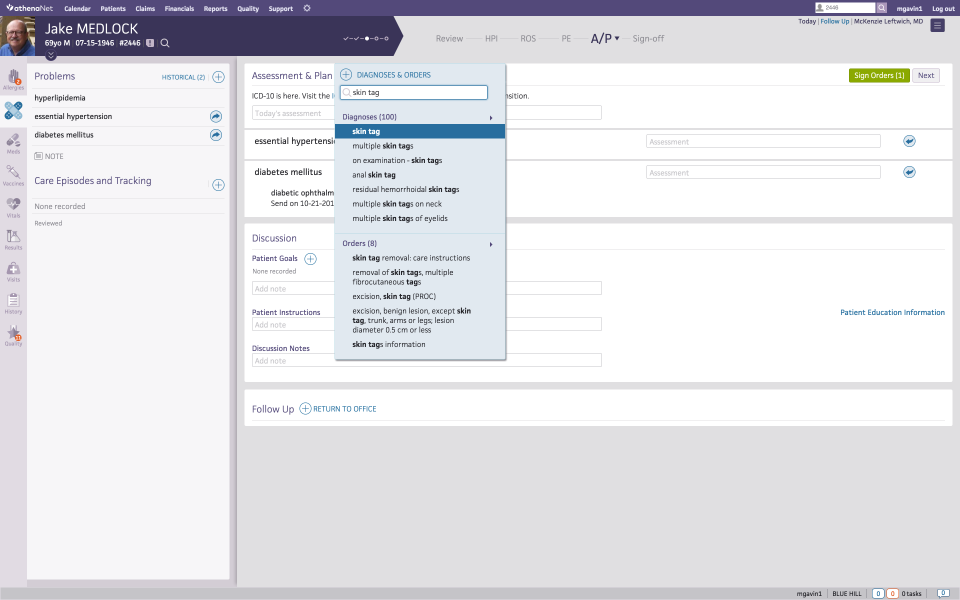Click the top-right search magnifier button
Screen dimensions: 960x600
coord(881,7)
